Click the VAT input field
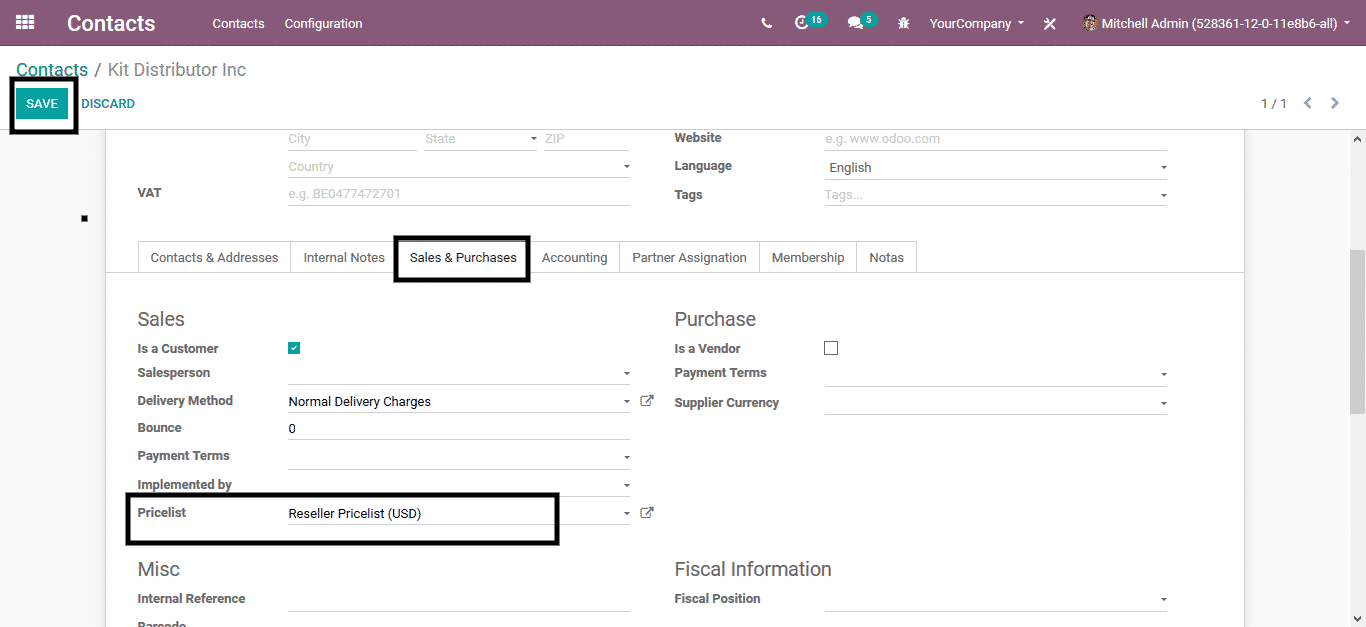This screenshot has width=1366, height=627. [x=458, y=194]
